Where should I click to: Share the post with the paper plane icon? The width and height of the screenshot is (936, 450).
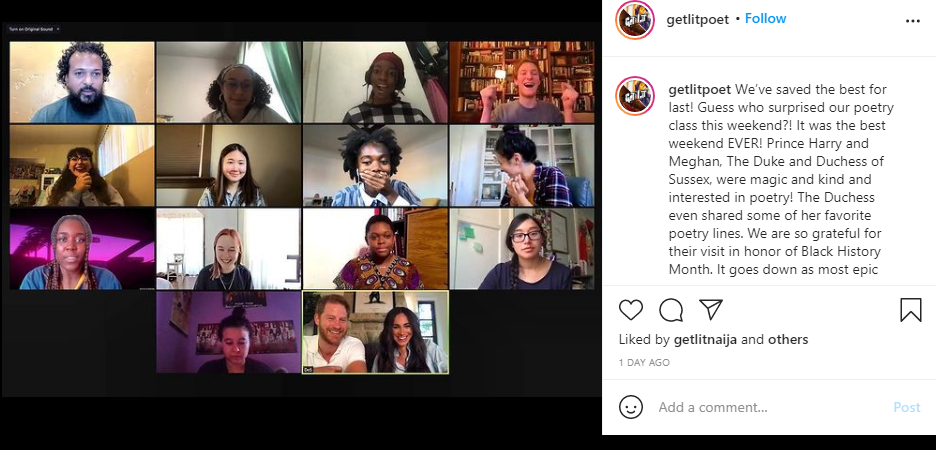point(711,309)
